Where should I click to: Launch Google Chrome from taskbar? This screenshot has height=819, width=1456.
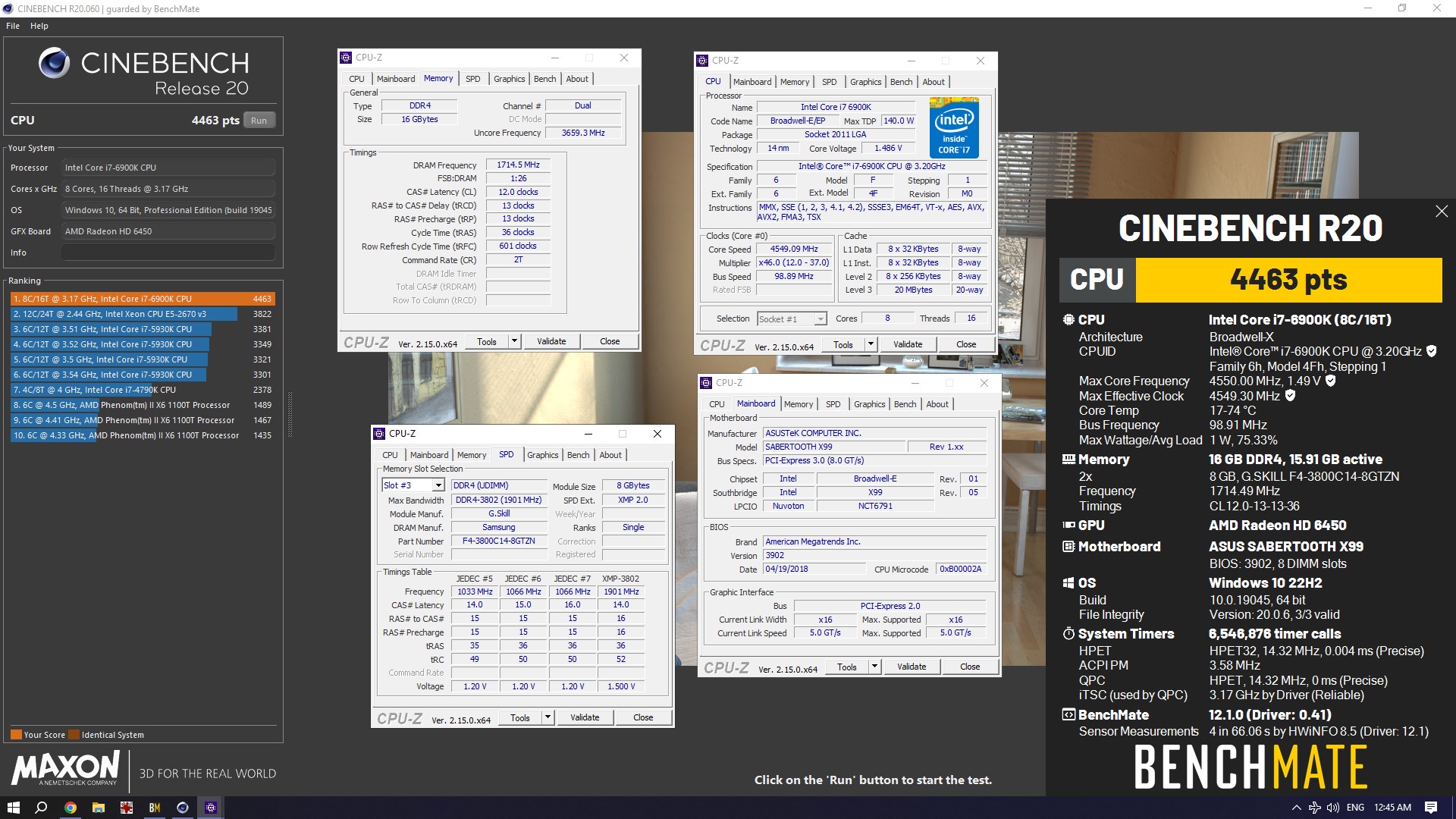70,808
